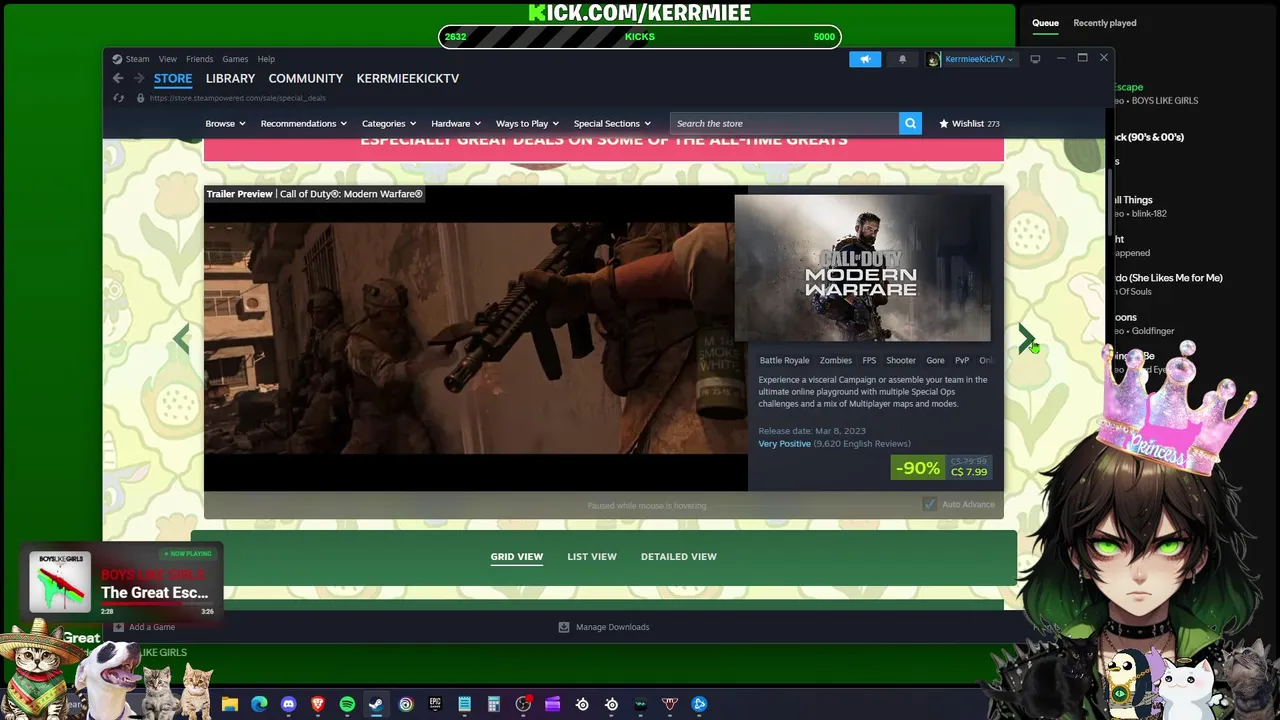Click Very Positive reviews link
1280x720 pixels.
[784, 443]
